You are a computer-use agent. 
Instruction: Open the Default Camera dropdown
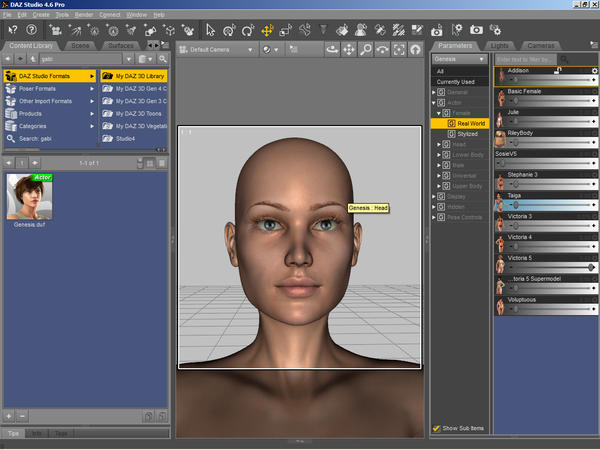click(x=216, y=50)
